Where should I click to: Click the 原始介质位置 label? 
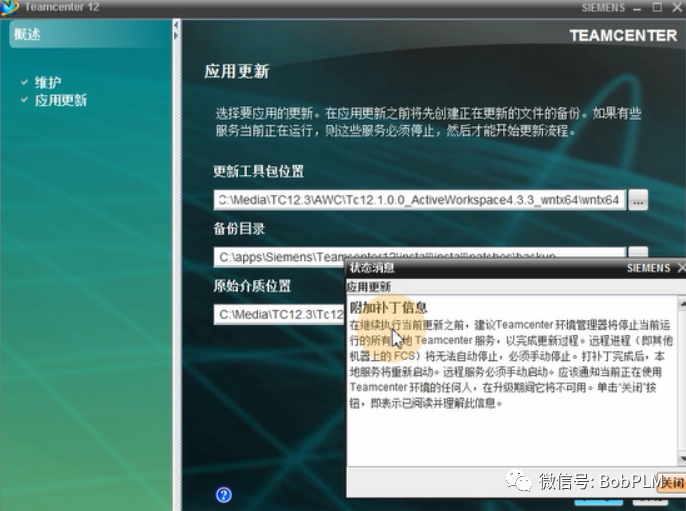tap(252, 286)
